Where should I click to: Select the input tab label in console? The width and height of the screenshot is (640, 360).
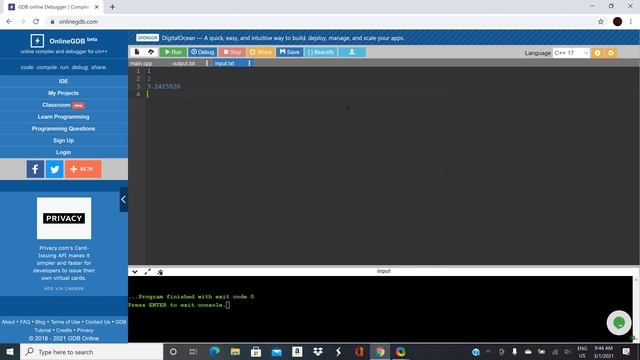[x=383, y=271]
